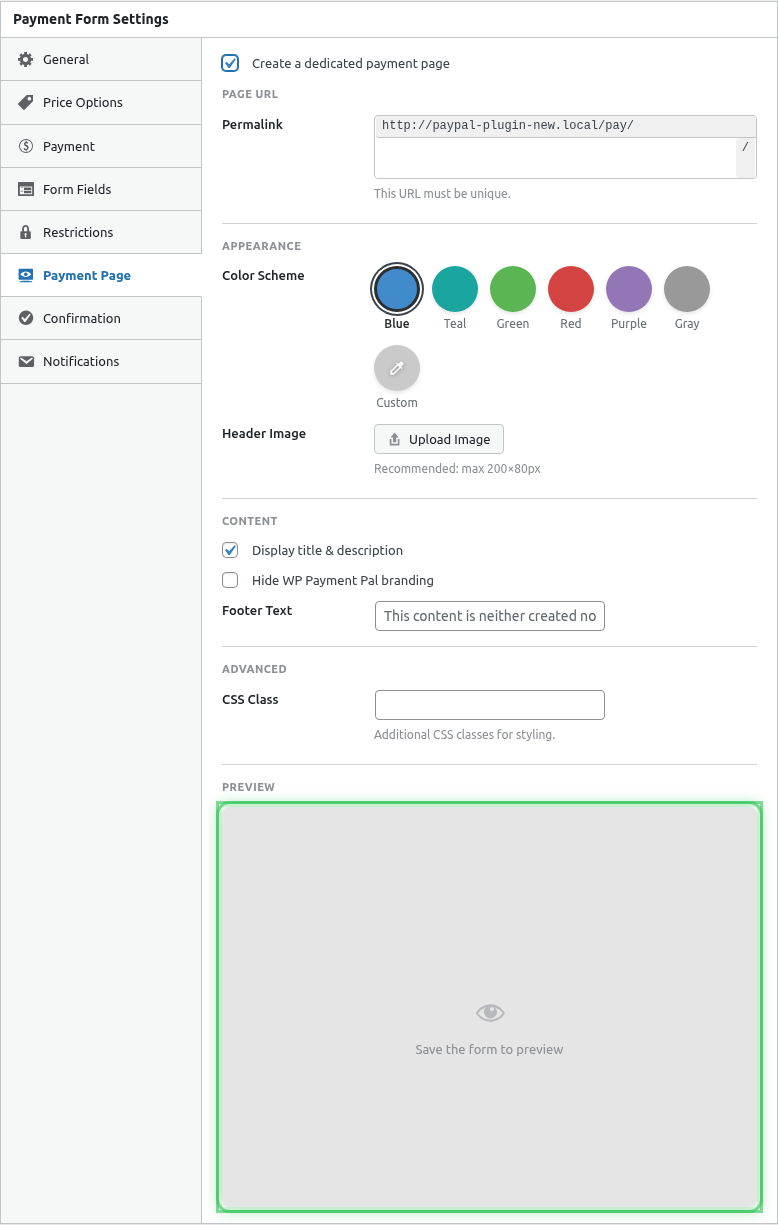The height and width of the screenshot is (1225, 778).
Task: Click the Restrictions padlock icon
Action: (27, 232)
